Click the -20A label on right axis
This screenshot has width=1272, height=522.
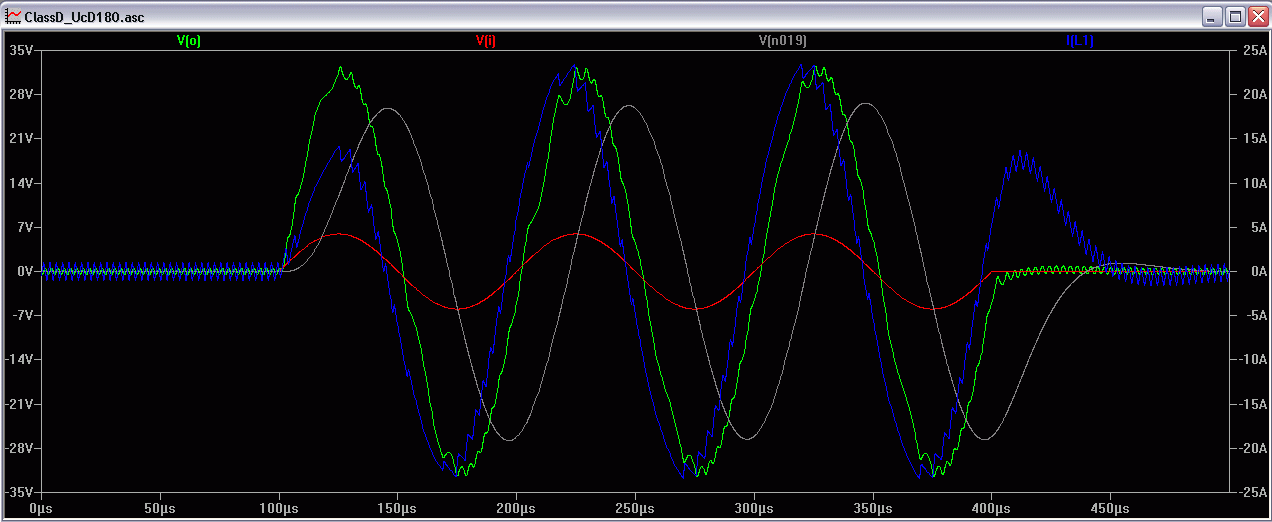(1252, 448)
